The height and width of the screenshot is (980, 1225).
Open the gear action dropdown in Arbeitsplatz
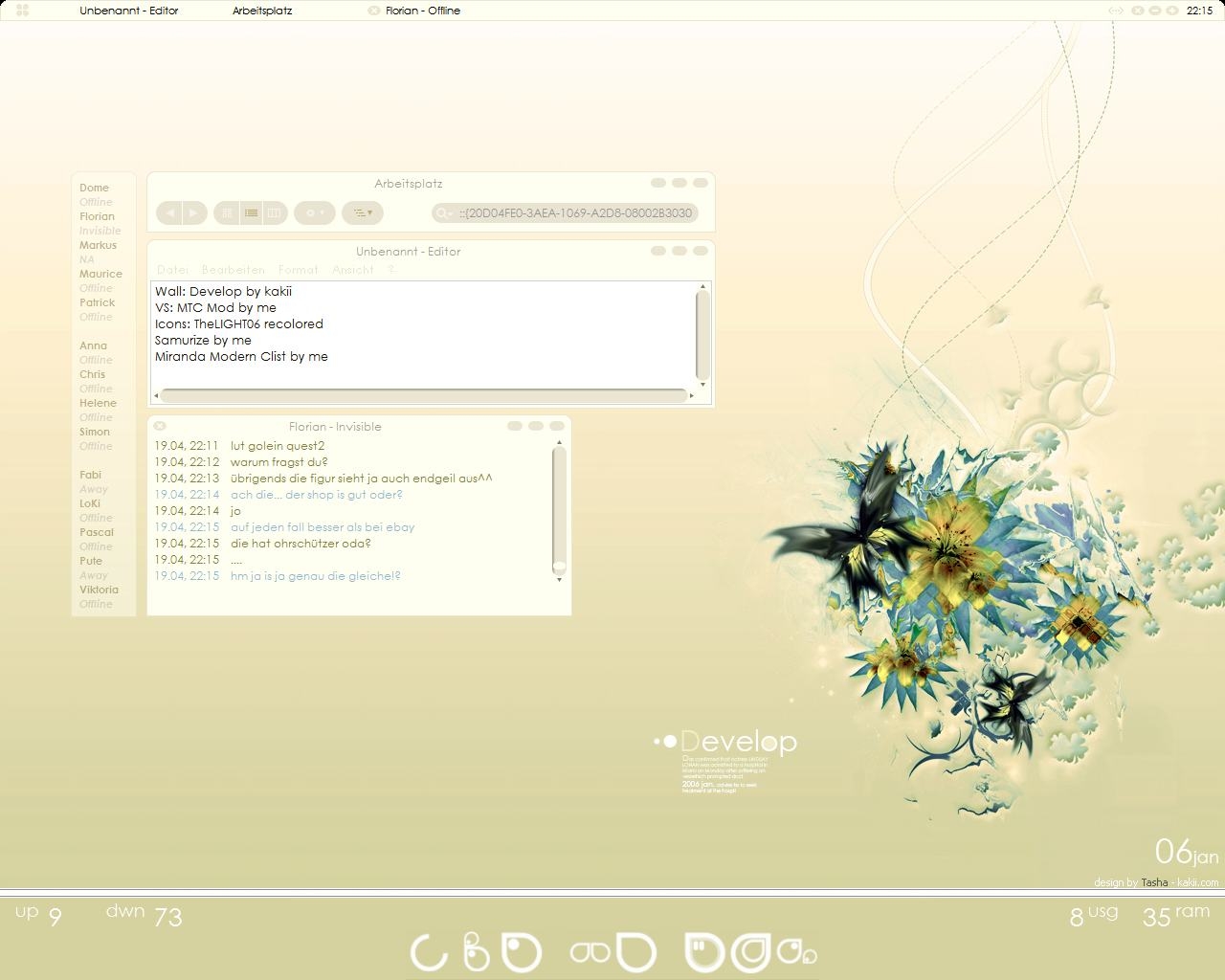[x=315, y=212]
